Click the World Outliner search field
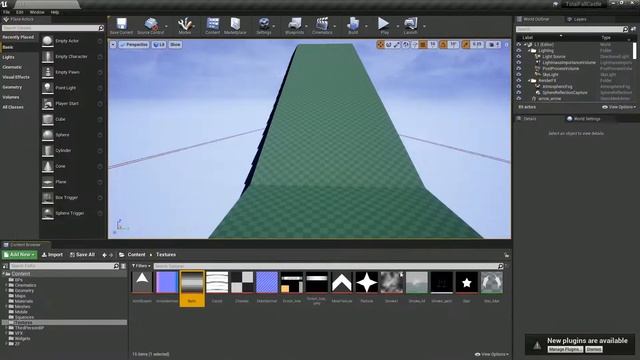 571,29
